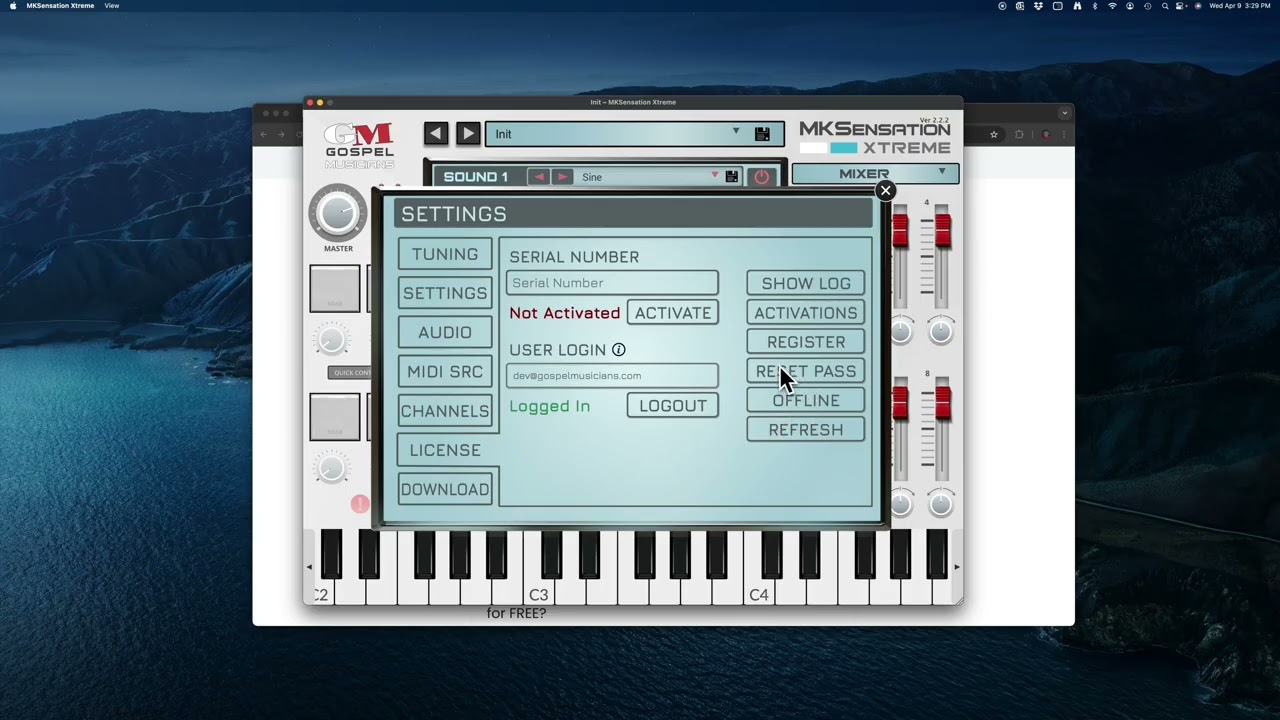Open the View menu in menu bar

point(112,6)
